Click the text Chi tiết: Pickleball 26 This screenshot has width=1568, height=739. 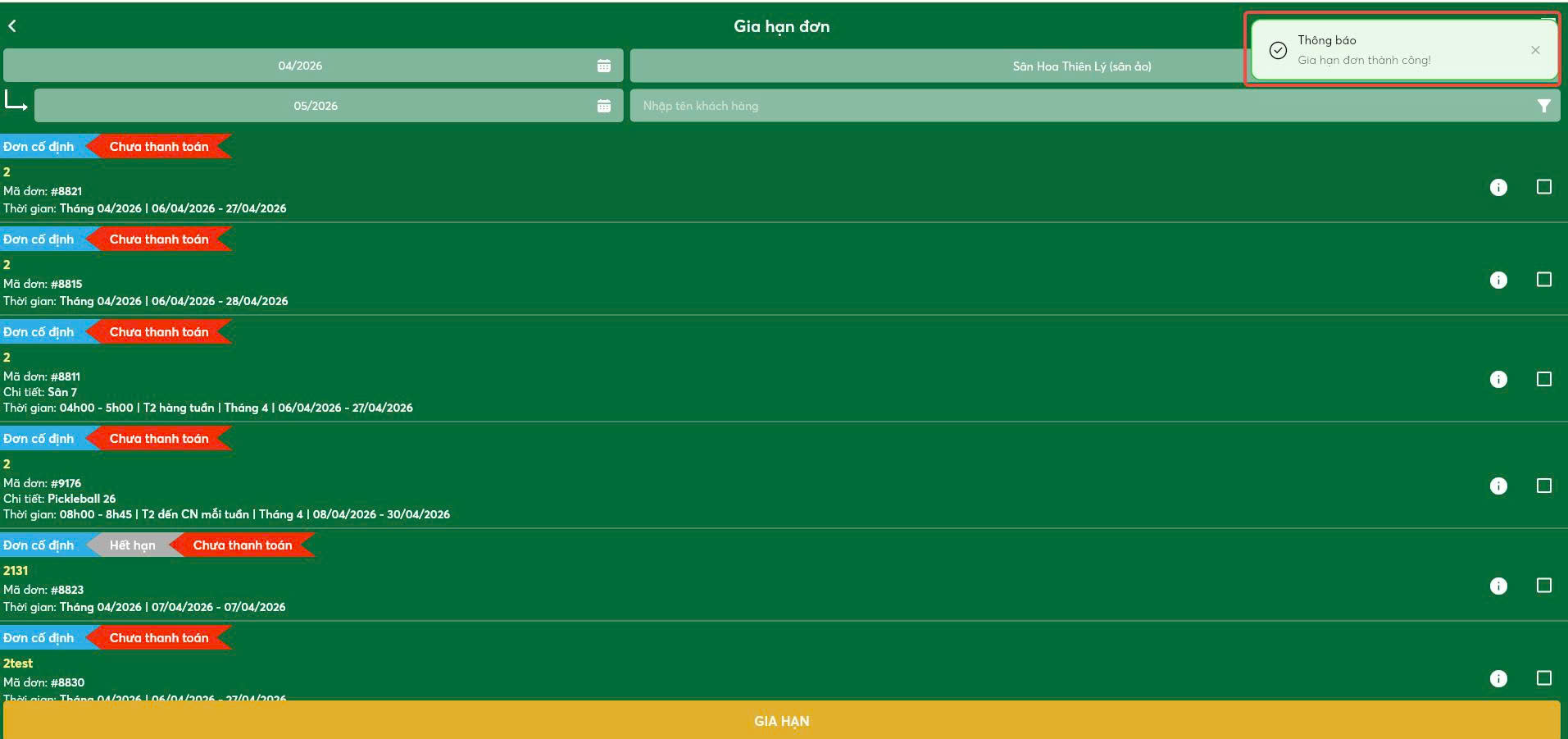click(60, 499)
